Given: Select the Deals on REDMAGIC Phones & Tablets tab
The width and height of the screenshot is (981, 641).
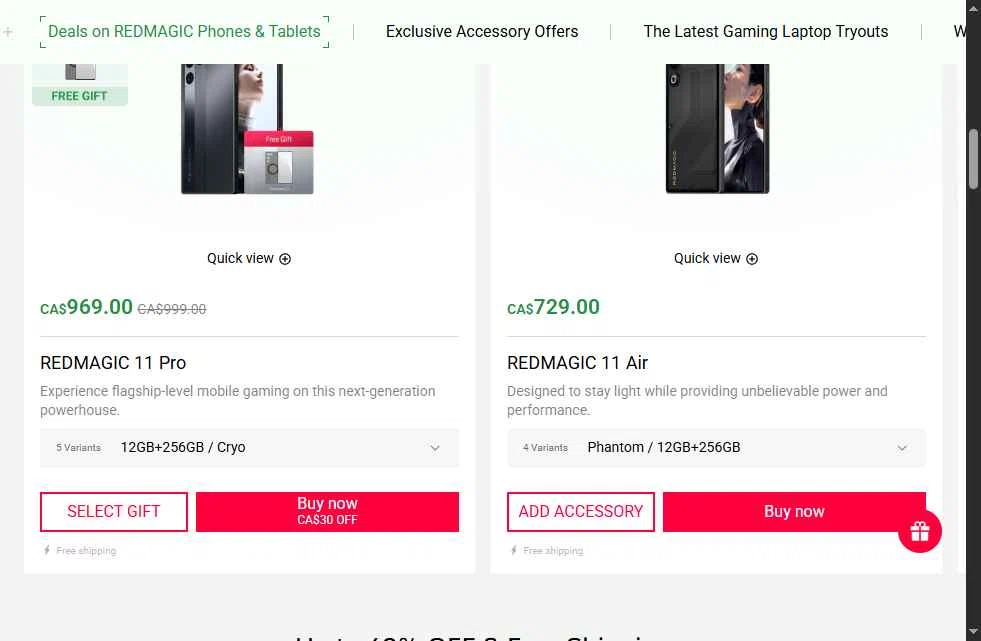Looking at the screenshot, I should coord(184,32).
